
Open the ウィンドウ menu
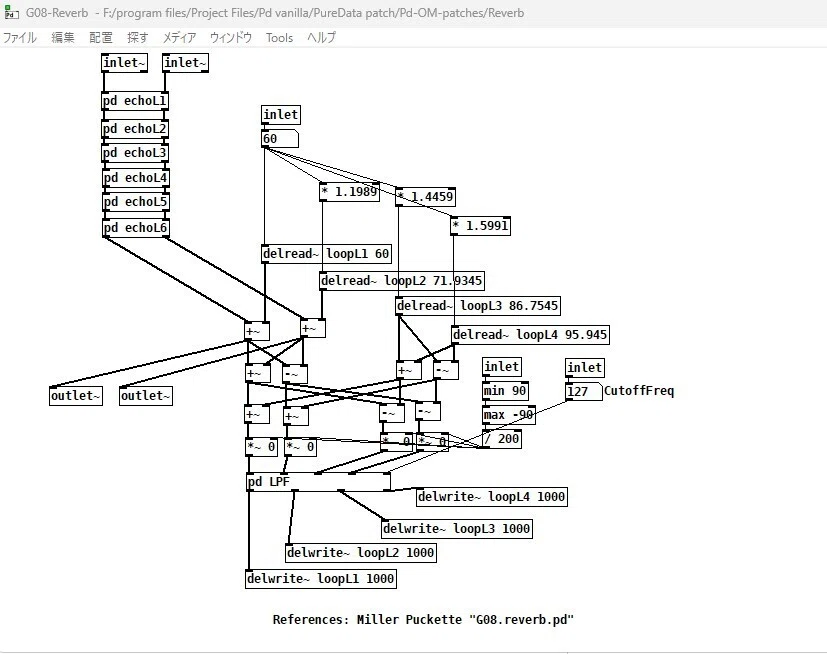(231, 38)
